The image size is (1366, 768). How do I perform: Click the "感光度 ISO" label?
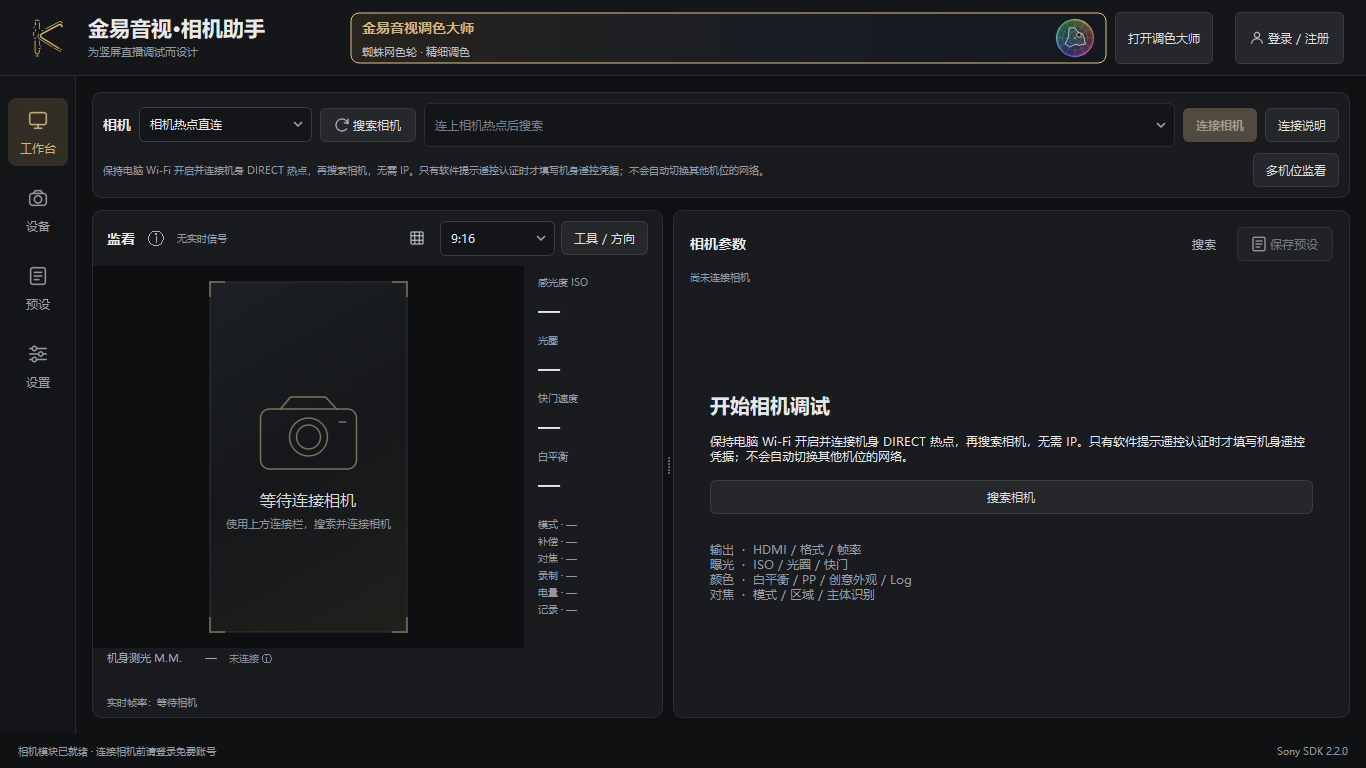[563, 282]
